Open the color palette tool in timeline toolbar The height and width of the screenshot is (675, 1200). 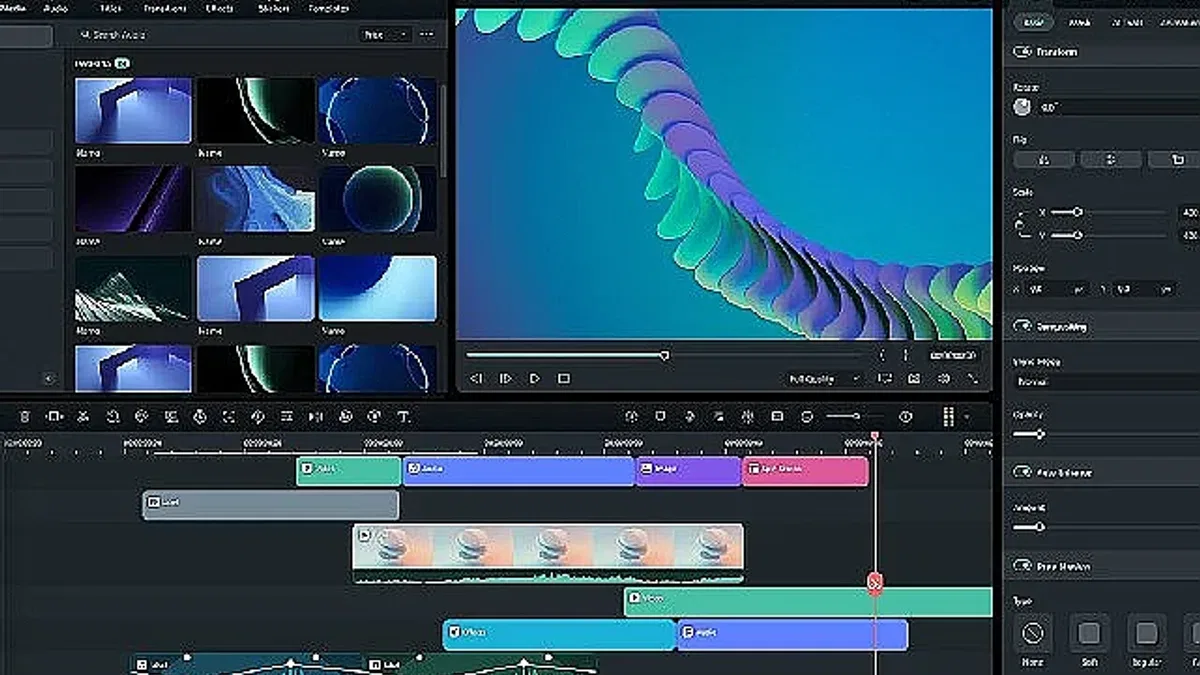pyautogui.click(x=141, y=416)
